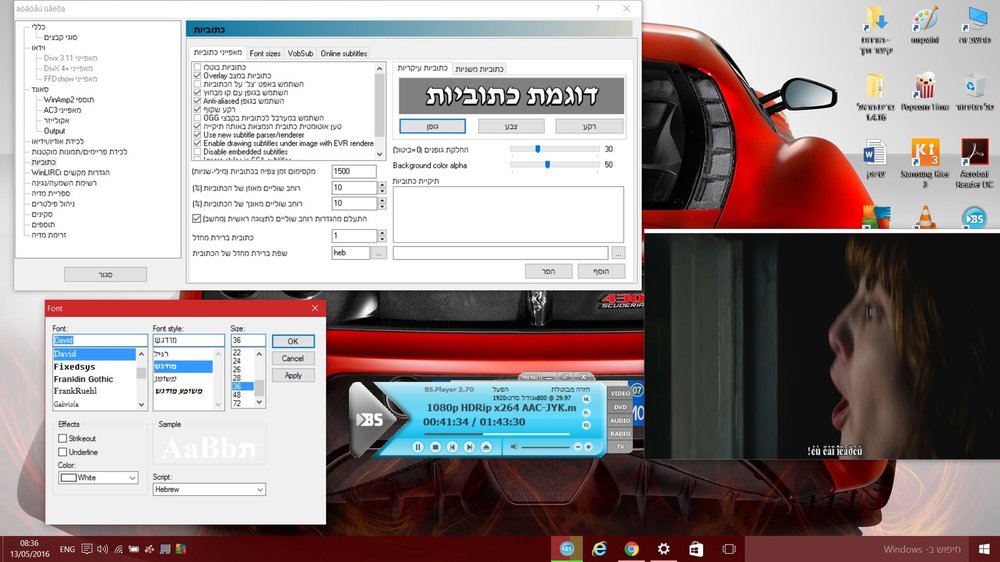The height and width of the screenshot is (562, 1000).
Task: Toggle the Overlay subtitles checkbox
Action: tap(198, 75)
